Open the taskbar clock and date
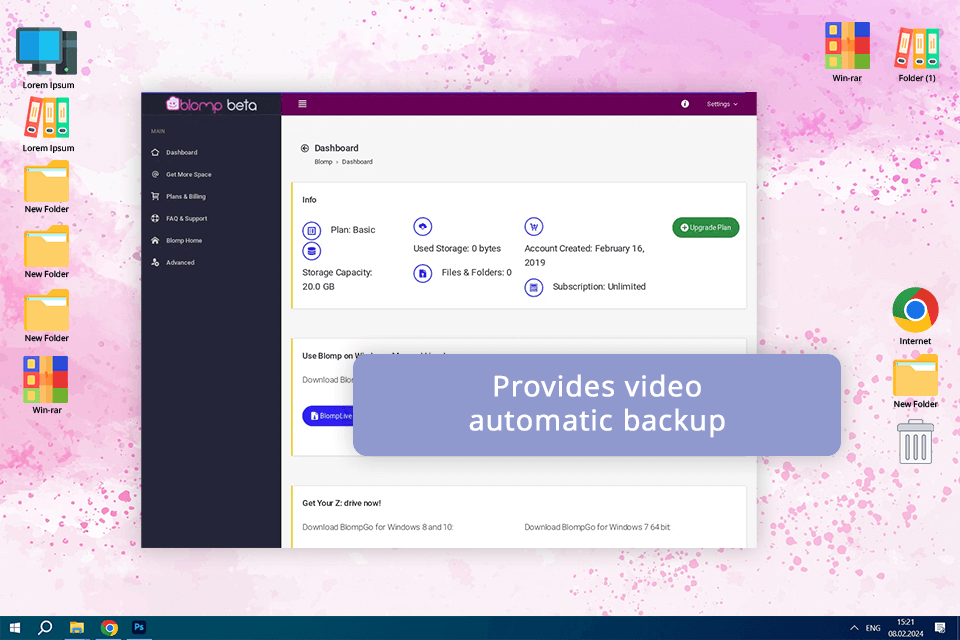960x640 pixels. point(906,628)
